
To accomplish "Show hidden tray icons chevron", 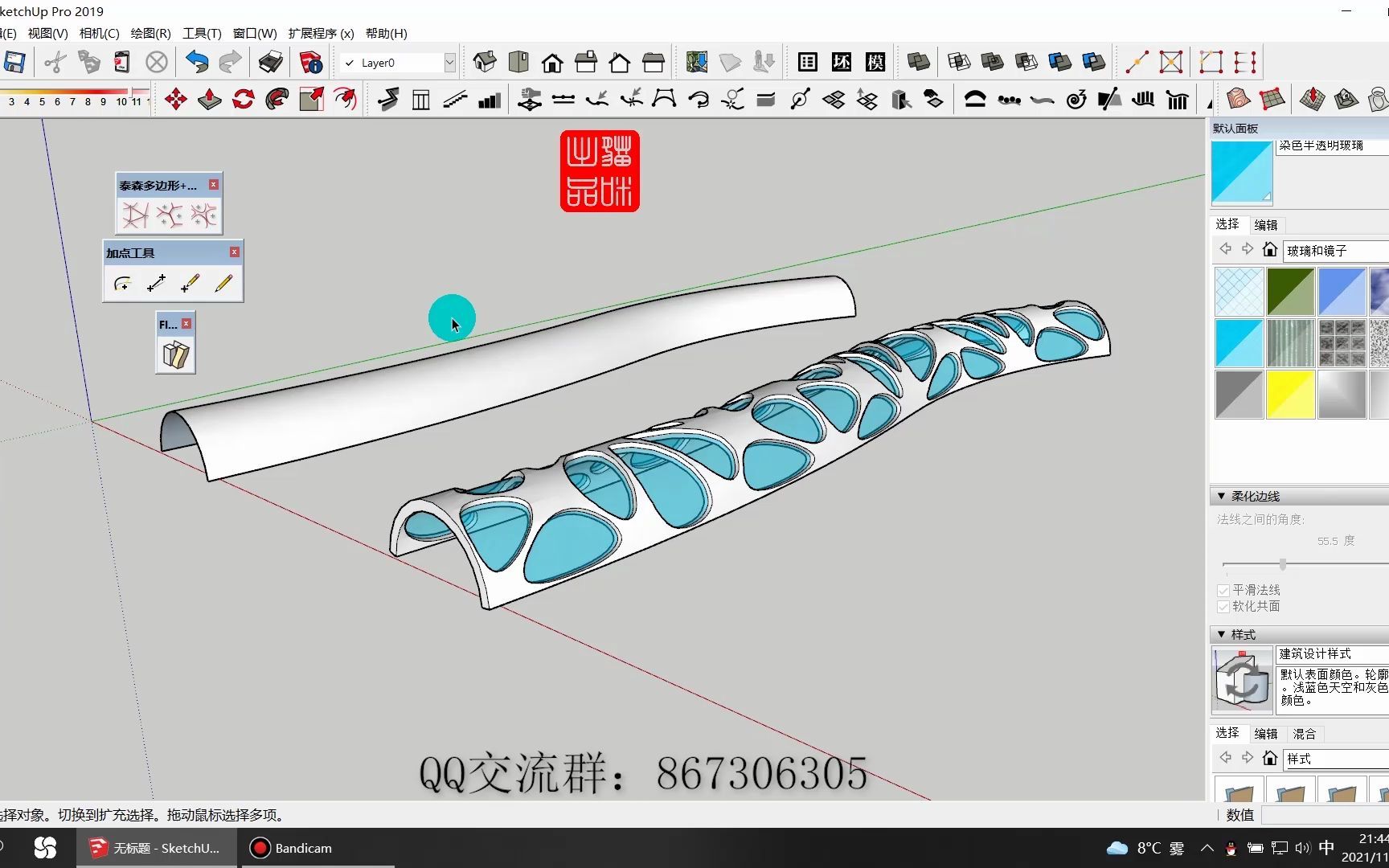I will click(x=1207, y=848).
